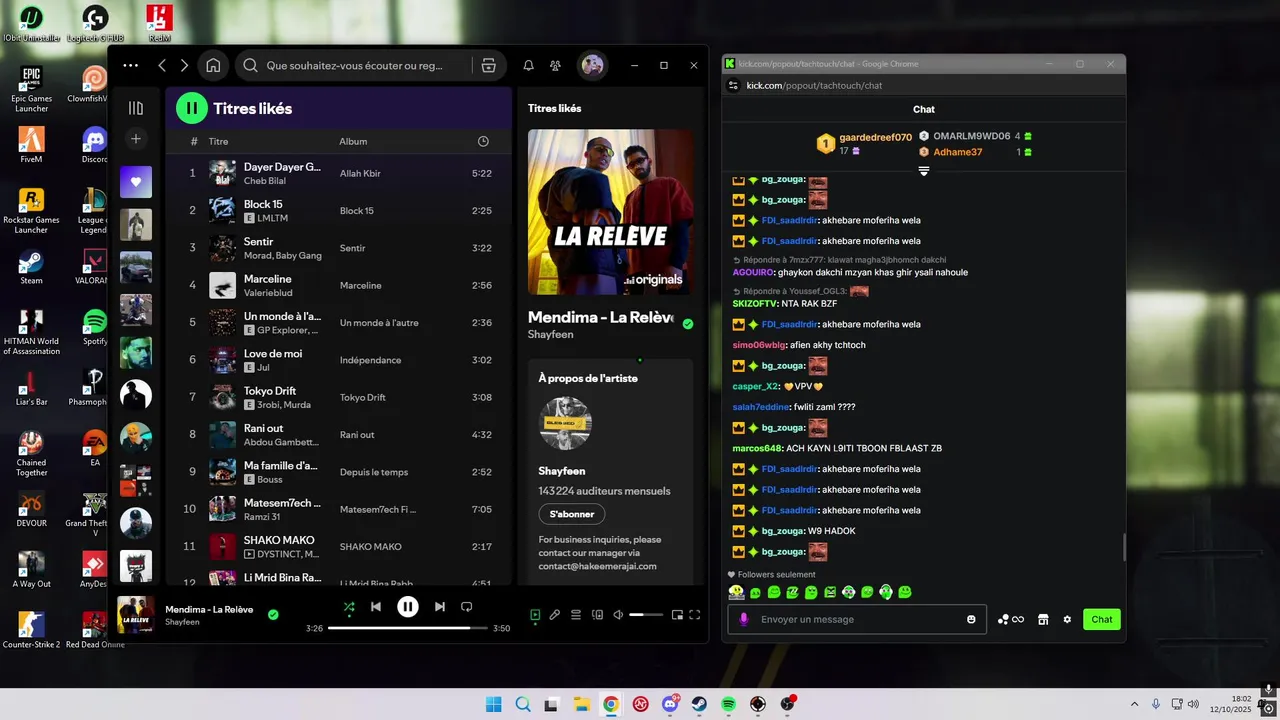
Task: Open the channel points infinity icon
Action: tap(1011, 619)
